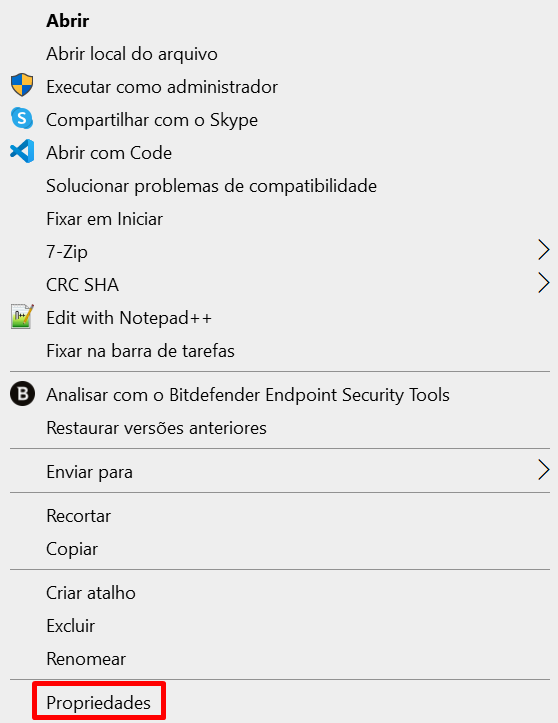
Task: Choose Abrir local do arquivo
Action: point(132,54)
